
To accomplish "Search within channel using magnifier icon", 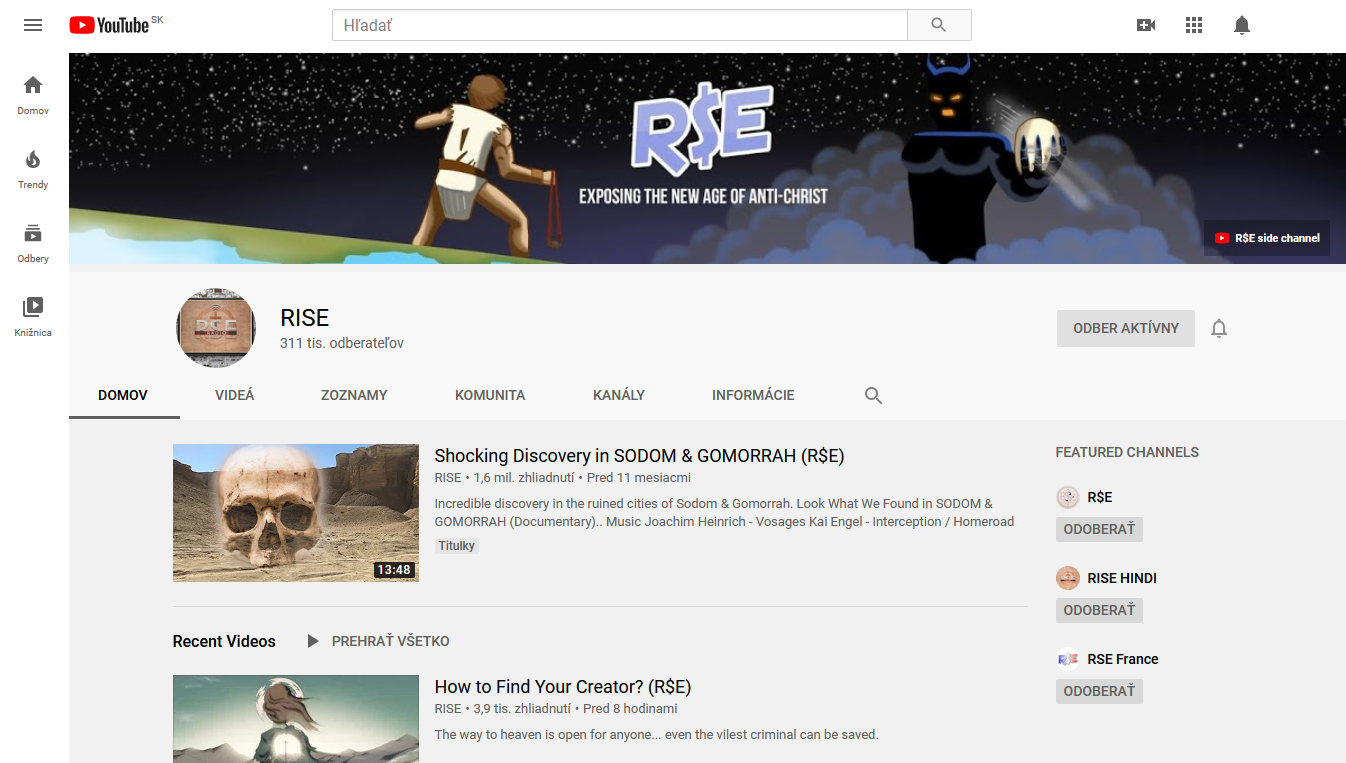I will tap(873, 396).
